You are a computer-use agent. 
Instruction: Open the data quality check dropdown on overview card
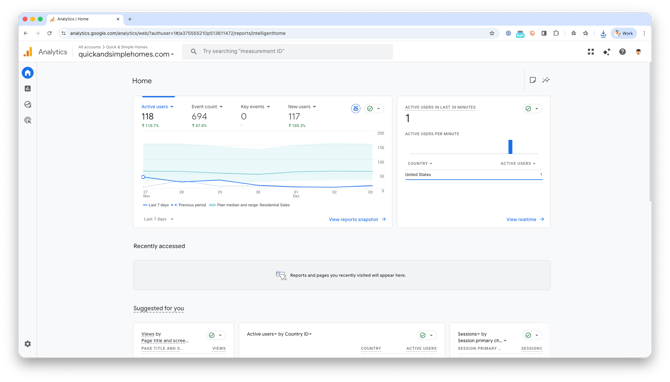click(373, 109)
